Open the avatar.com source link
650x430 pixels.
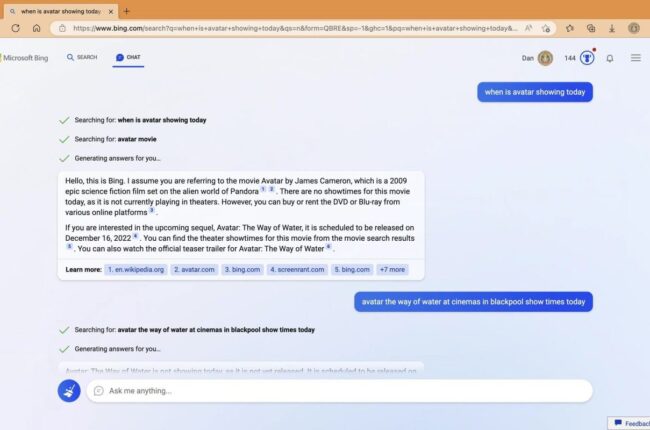click(194, 270)
